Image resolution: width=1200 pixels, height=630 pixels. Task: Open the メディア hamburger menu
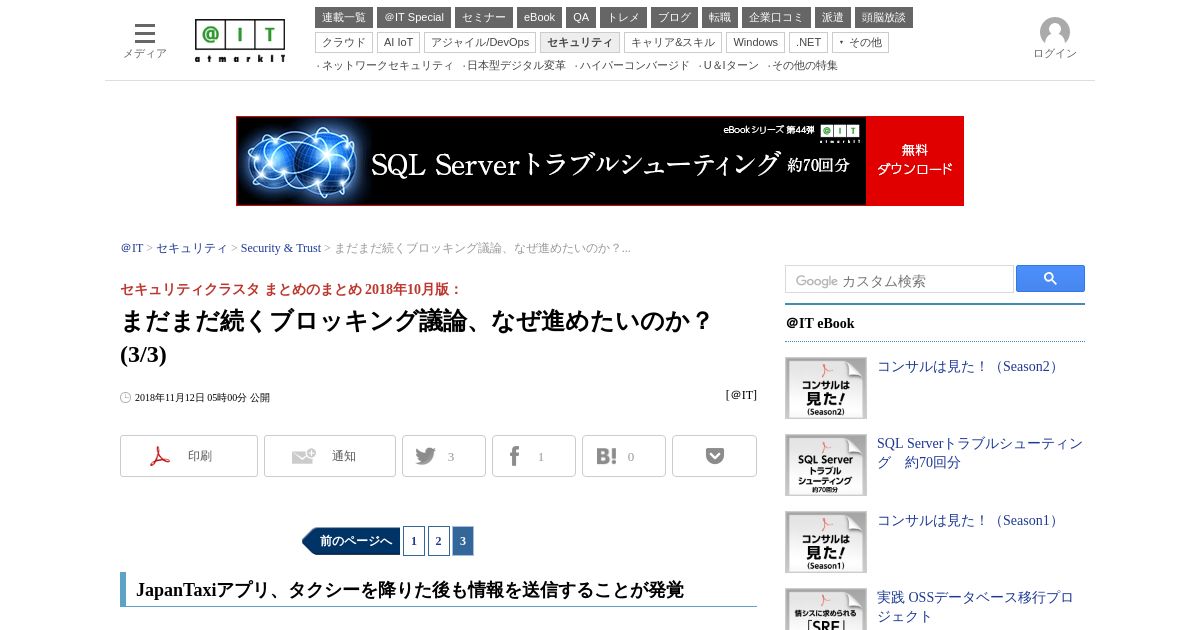[x=145, y=41]
